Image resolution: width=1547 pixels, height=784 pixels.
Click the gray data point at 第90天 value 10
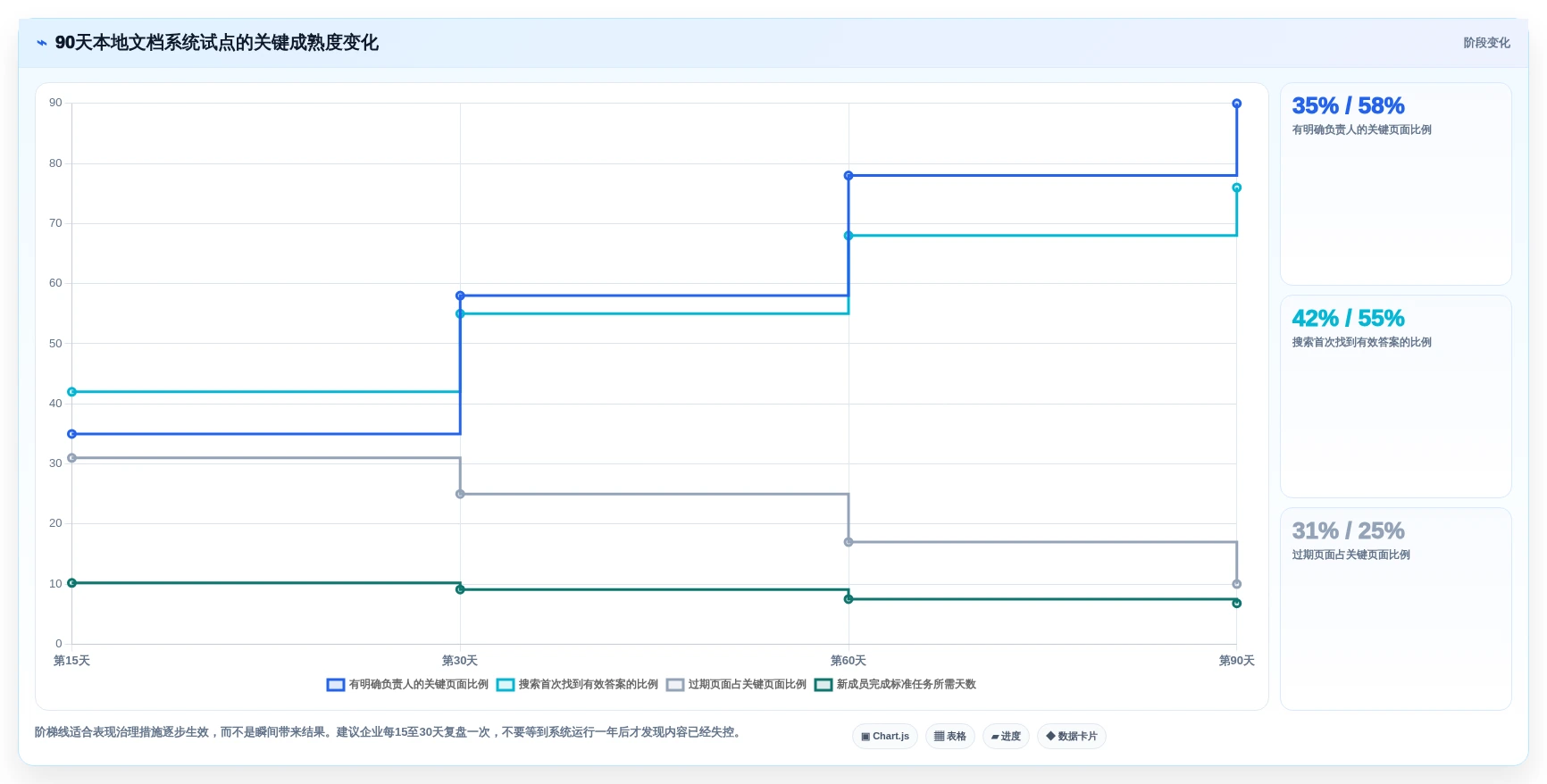1237,584
